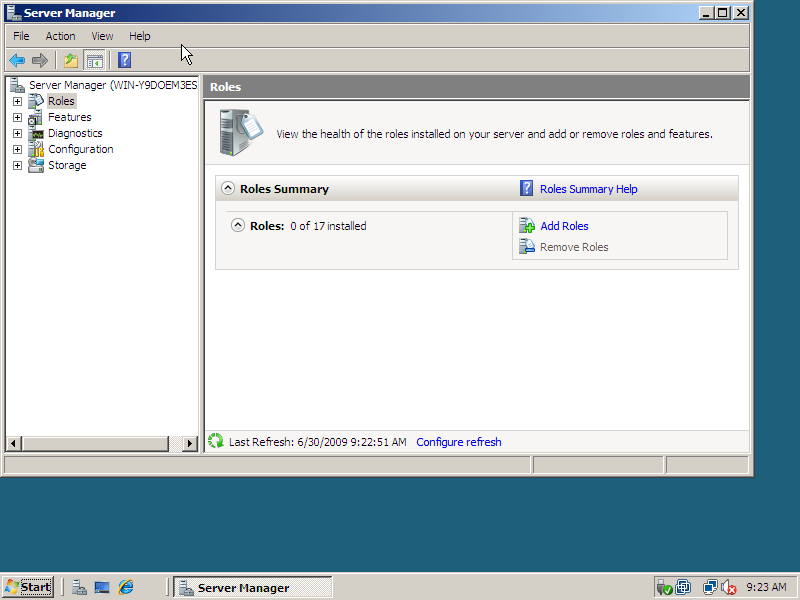Image resolution: width=800 pixels, height=600 pixels.
Task: Click the 9:23 AM taskbar clock
Action: (766, 587)
